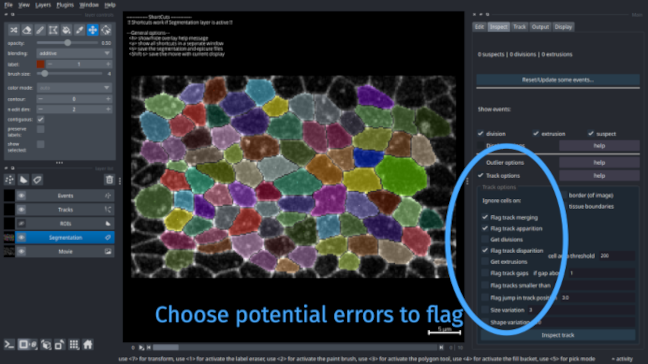This screenshot has width=648, height=364.
Task: Roll dimensions order button
Action: (46, 344)
